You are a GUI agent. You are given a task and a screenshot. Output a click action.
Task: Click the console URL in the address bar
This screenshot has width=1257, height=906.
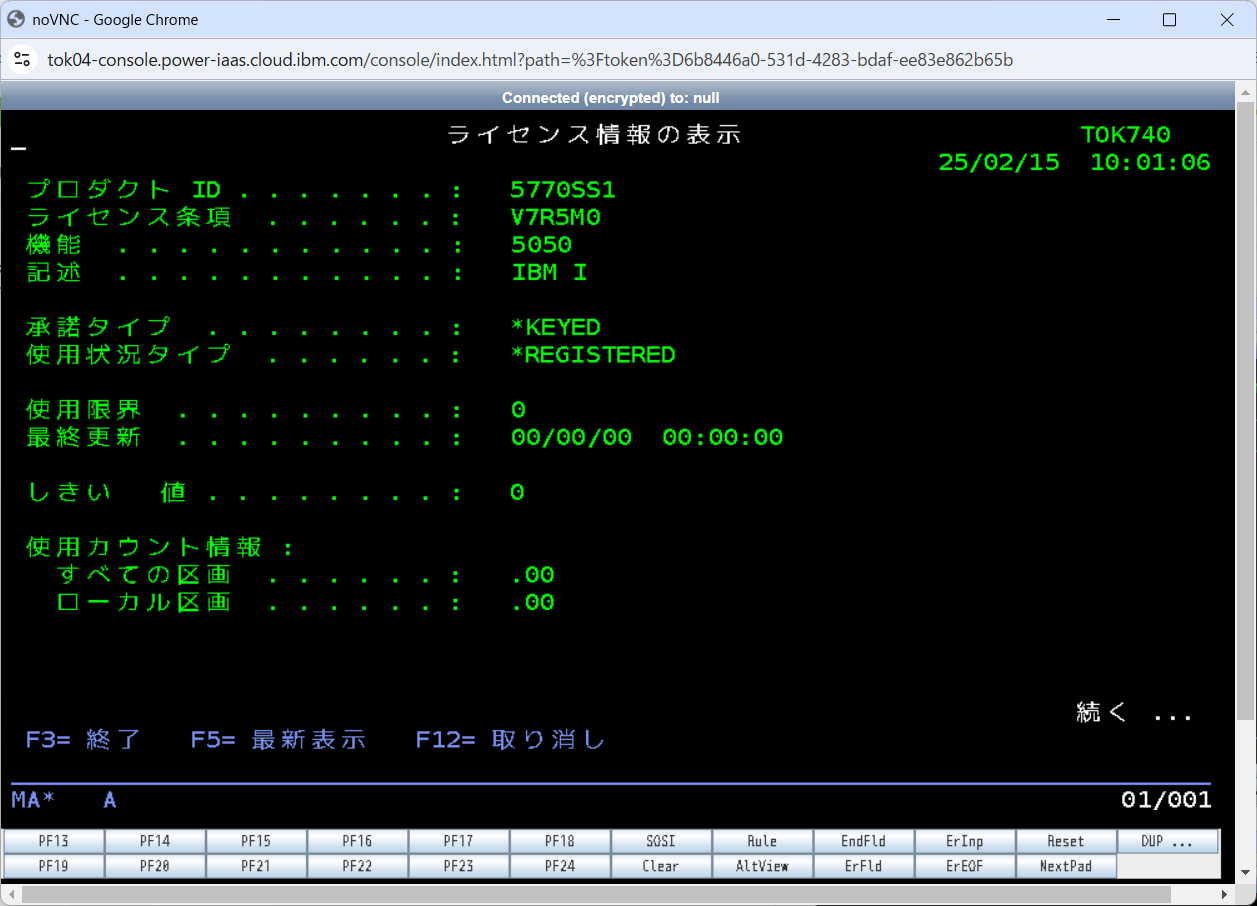[x=530, y=60]
